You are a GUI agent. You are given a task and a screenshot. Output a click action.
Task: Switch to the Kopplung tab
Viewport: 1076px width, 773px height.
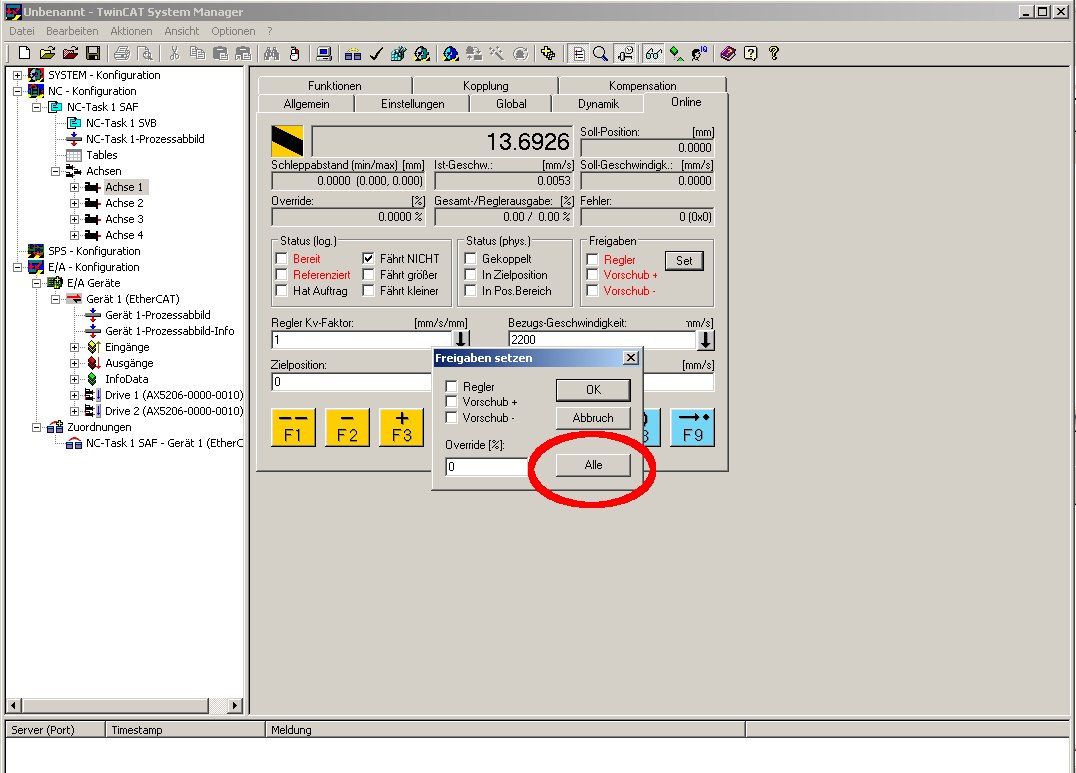pos(485,86)
